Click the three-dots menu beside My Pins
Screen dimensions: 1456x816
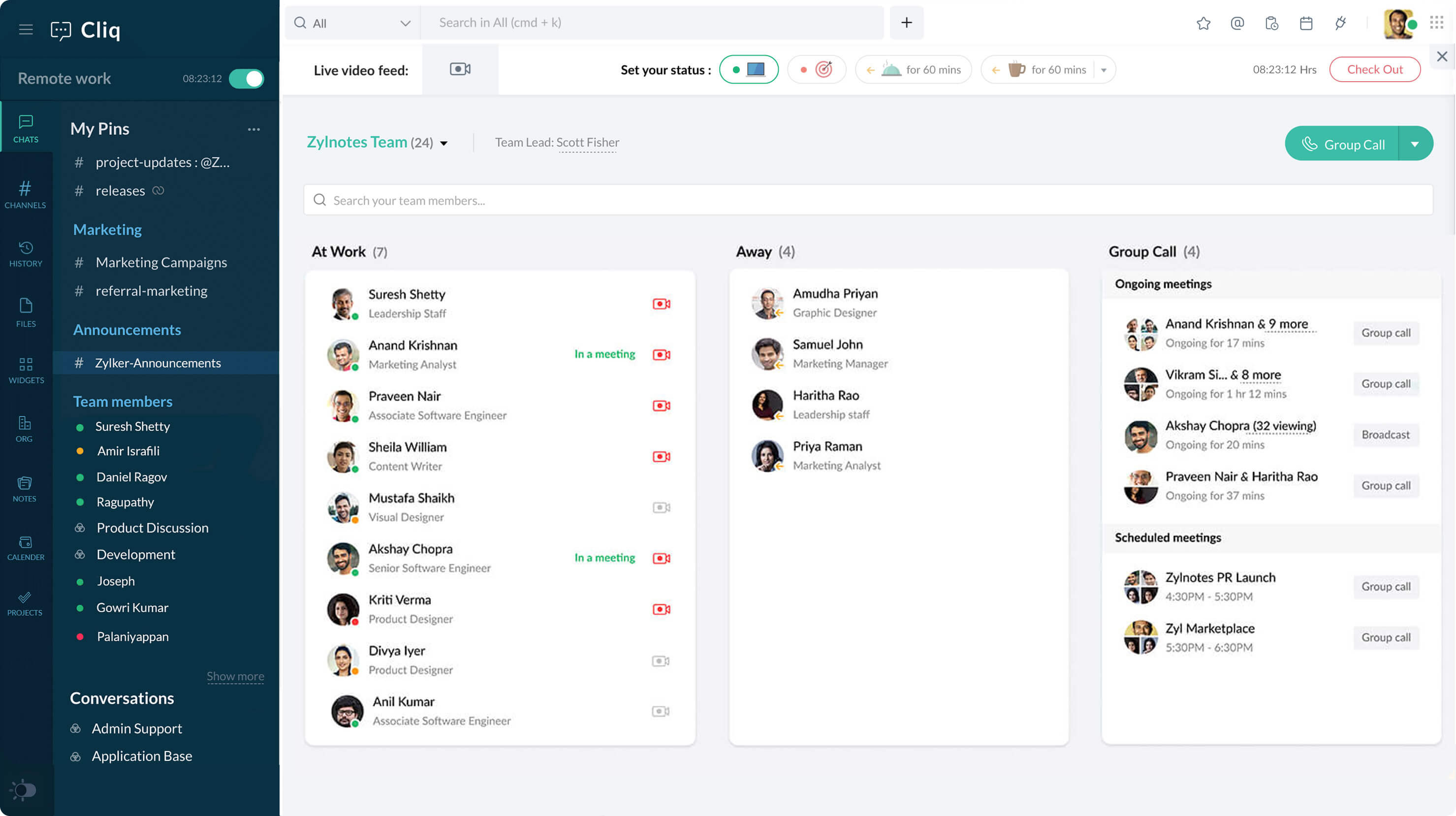(x=254, y=129)
